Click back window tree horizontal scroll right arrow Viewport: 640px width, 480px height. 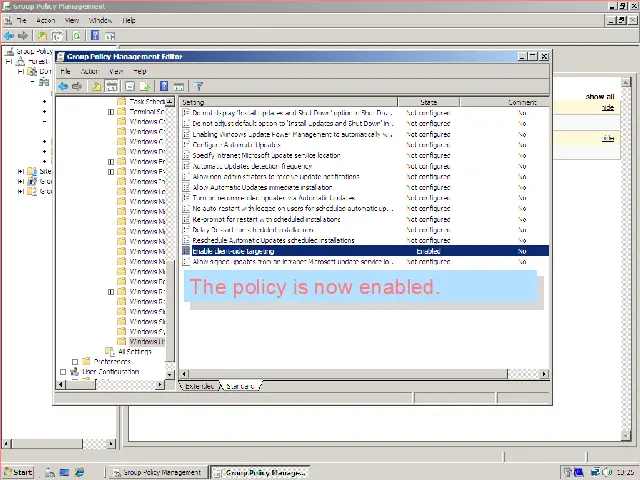click(x=111, y=444)
